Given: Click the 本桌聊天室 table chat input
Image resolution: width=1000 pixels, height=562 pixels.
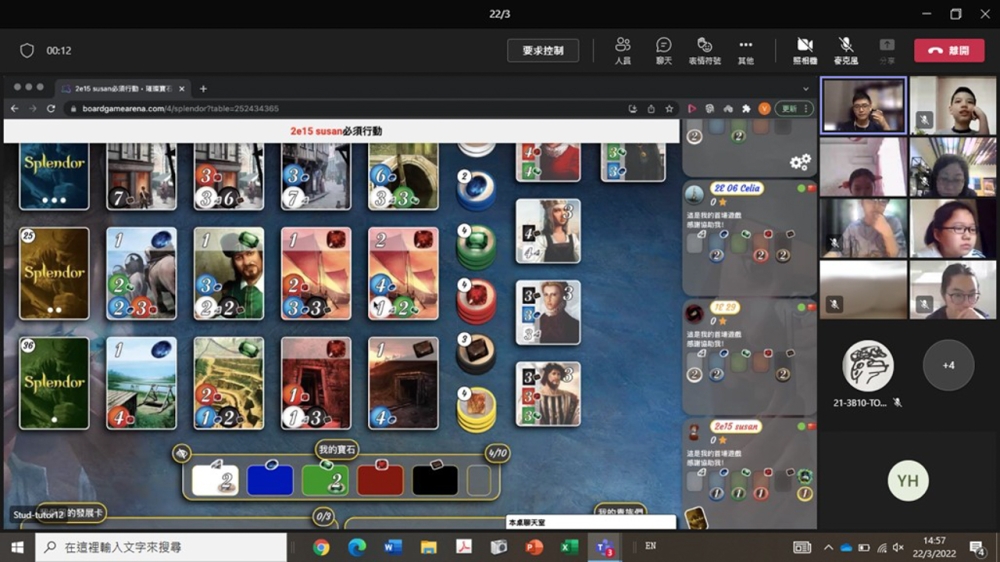Looking at the screenshot, I should coord(591,522).
